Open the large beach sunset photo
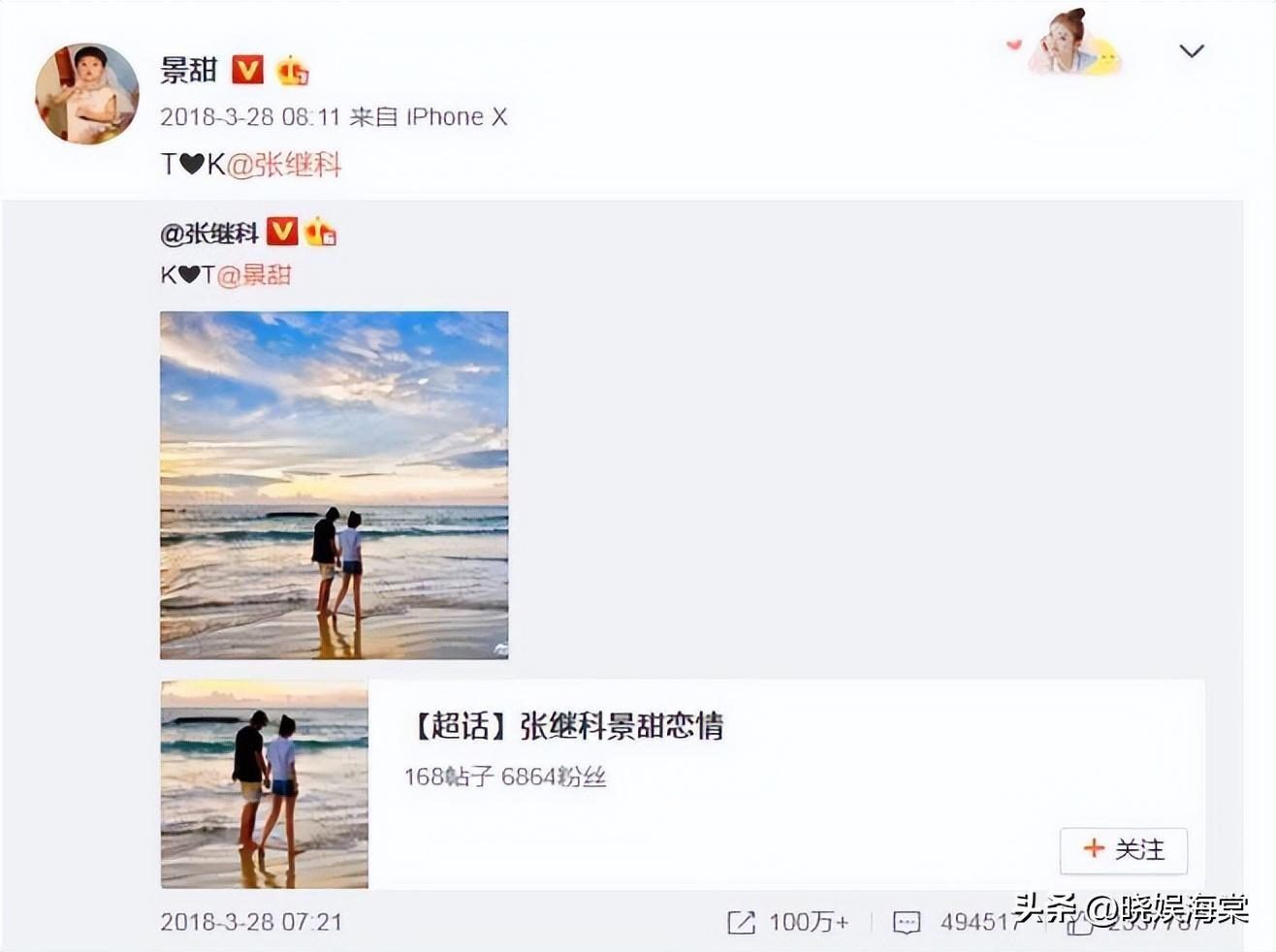 335,485
